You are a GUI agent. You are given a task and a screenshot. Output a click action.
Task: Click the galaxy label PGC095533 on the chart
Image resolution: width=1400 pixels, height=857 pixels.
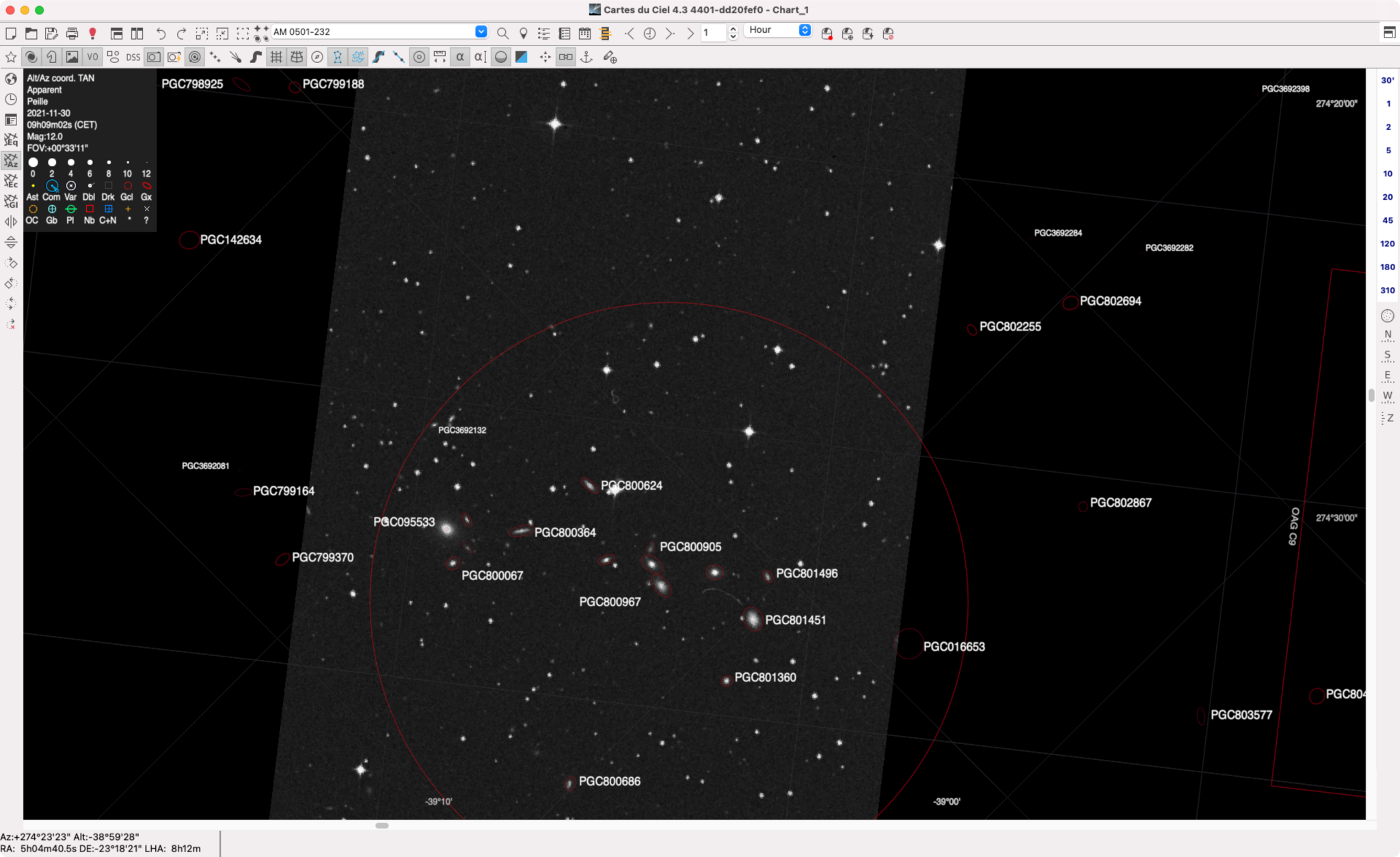pos(404,522)
